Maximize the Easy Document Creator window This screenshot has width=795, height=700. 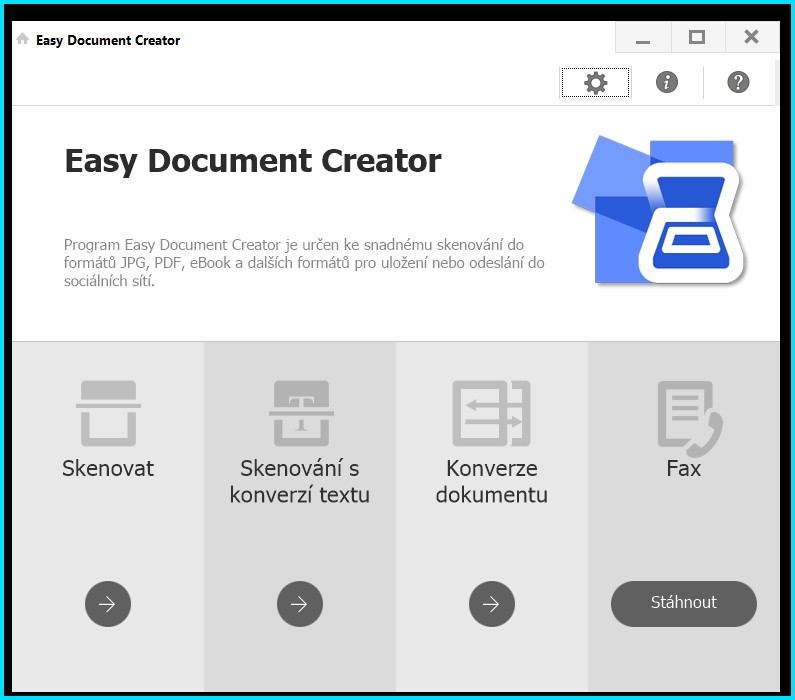tap(697, 37)
